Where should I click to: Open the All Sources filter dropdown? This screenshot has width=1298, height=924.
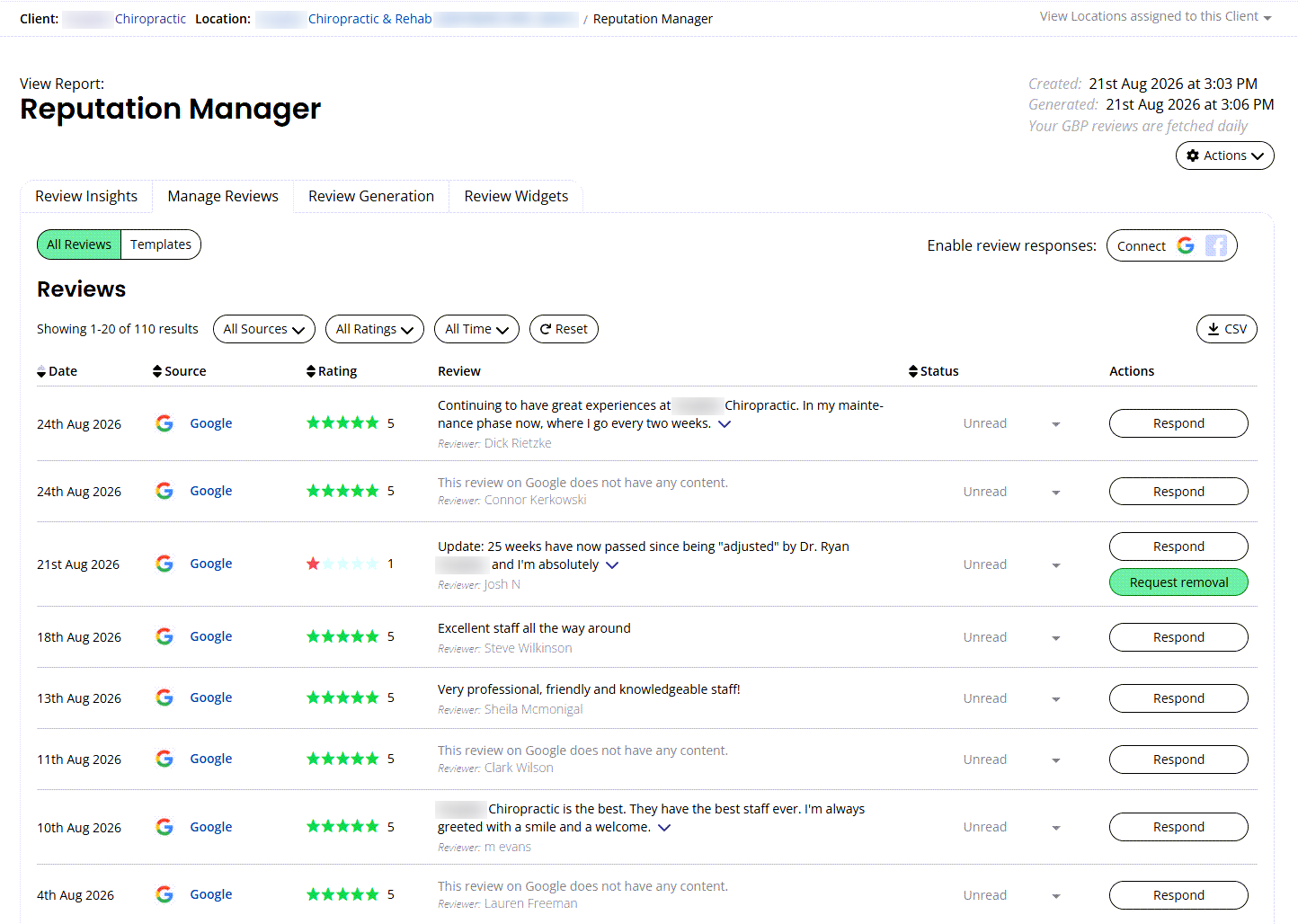264,329
